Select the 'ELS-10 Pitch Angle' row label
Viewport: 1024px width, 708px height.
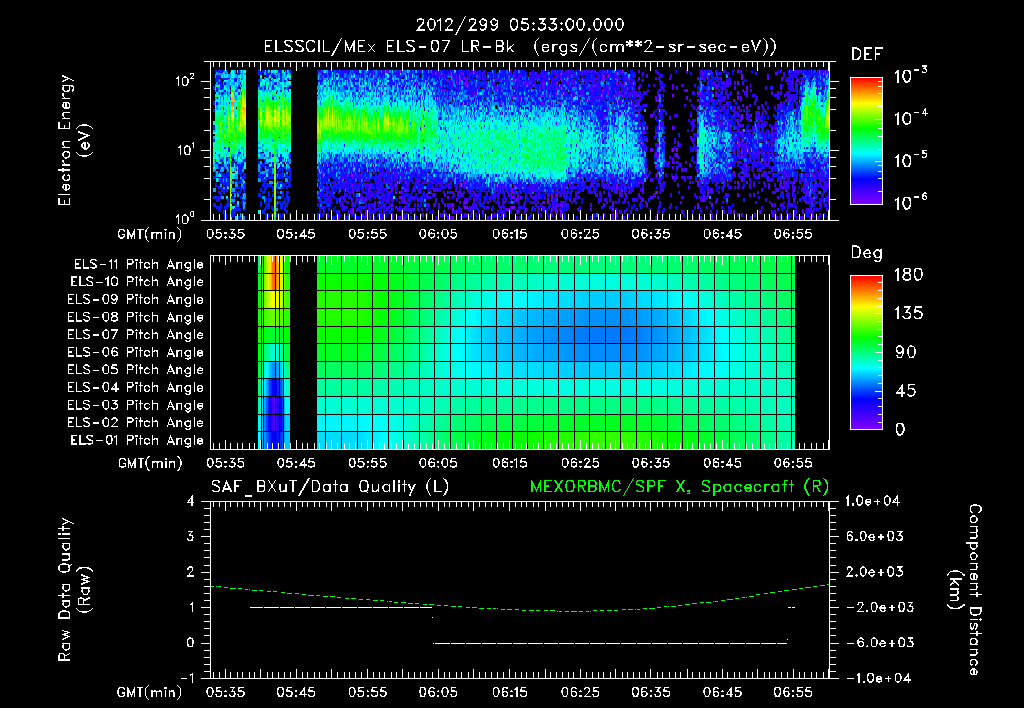(x=137, y=282)
